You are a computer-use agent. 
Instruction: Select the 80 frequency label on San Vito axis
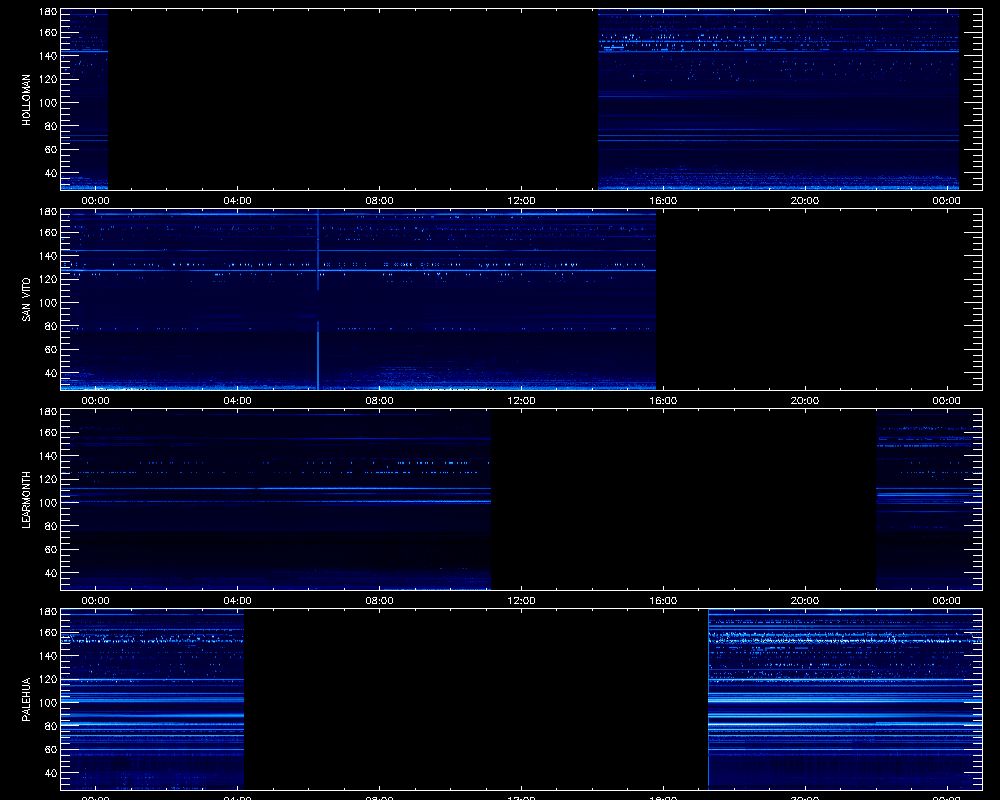pos(51,327)
